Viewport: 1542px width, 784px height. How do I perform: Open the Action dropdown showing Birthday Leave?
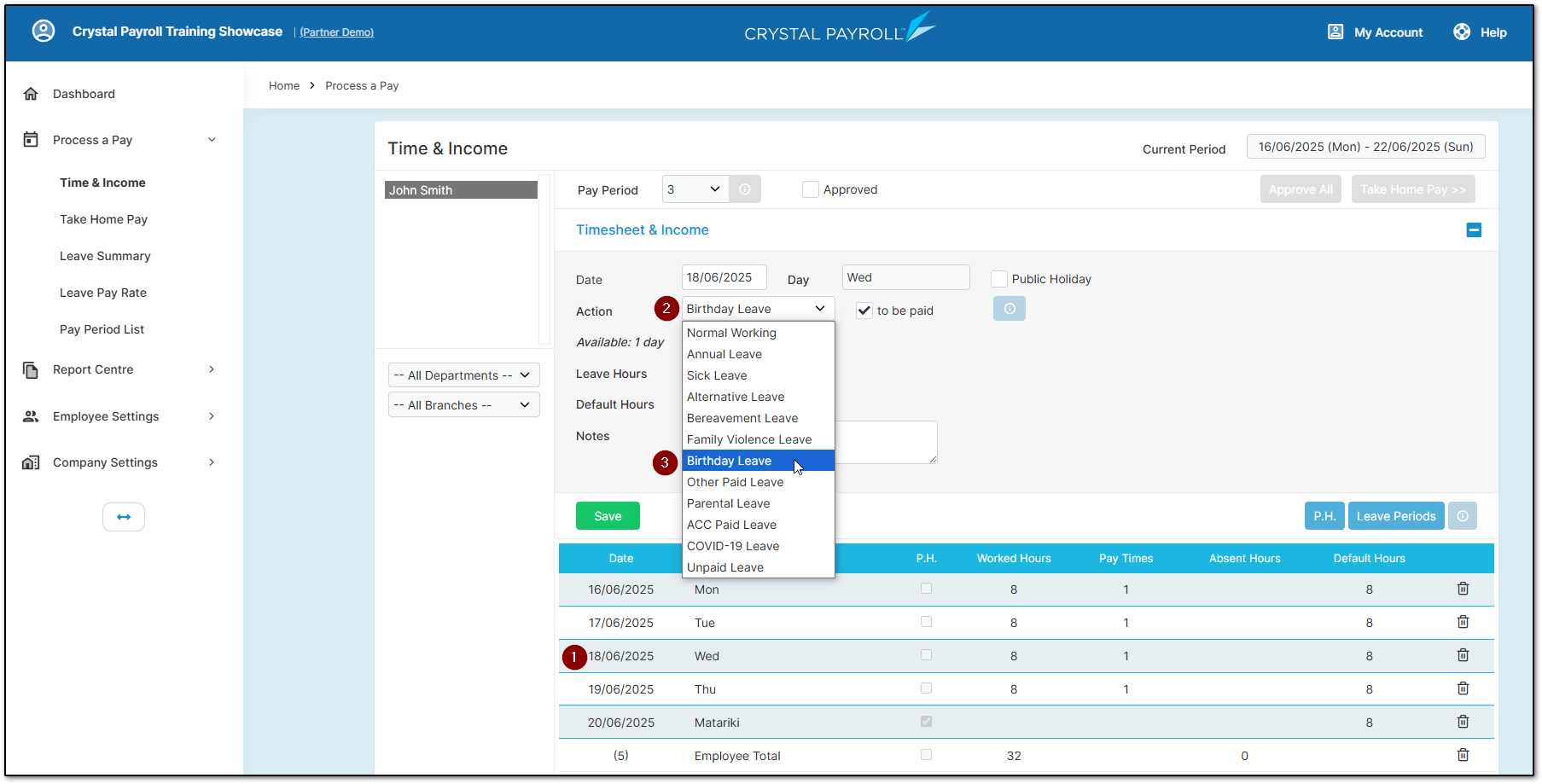[758, 309]
